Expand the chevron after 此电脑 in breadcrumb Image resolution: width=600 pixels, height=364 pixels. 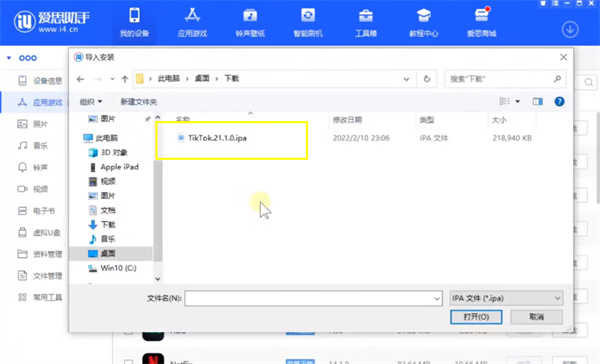(x=188, y=79)
